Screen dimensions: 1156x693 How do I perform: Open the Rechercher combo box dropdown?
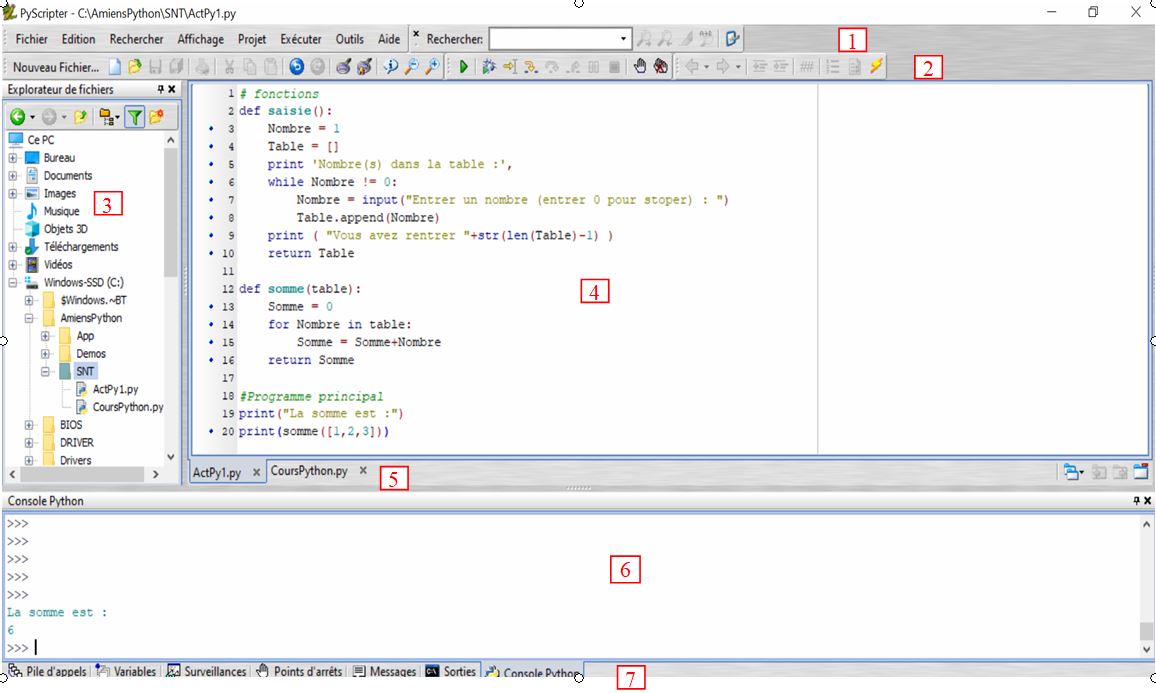point(625,40)
